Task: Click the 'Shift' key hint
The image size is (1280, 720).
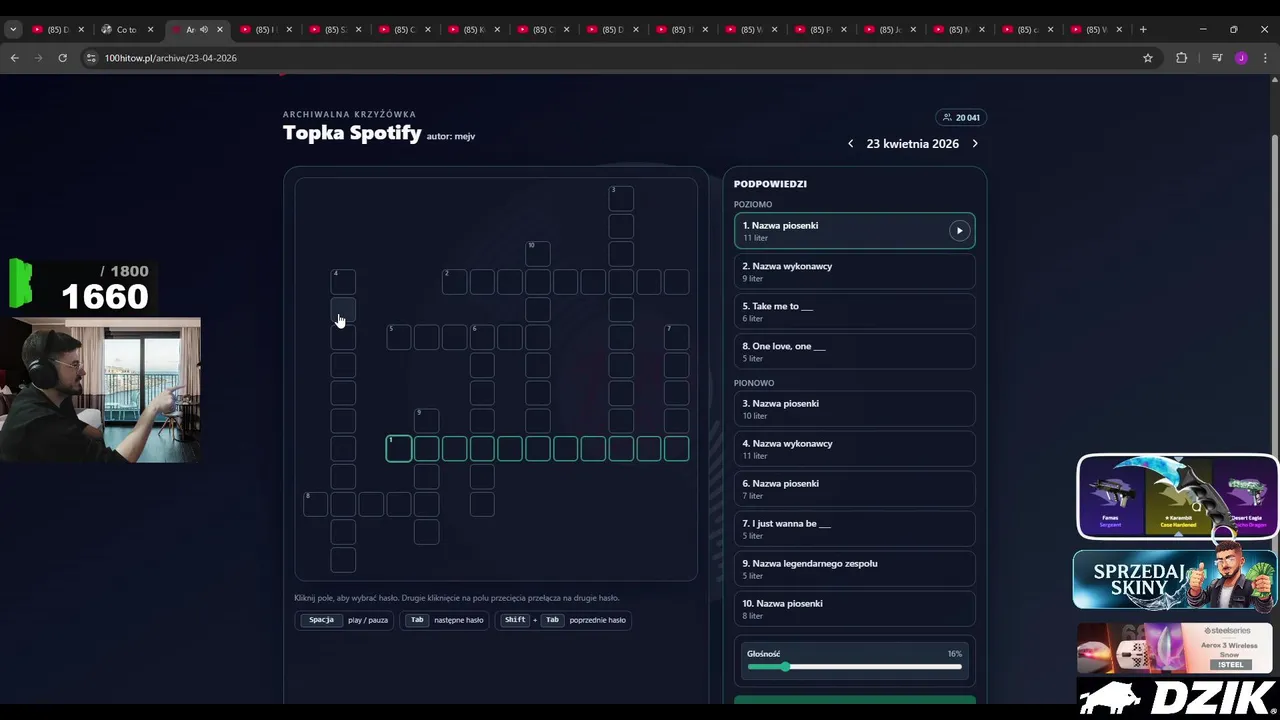Action: [515, 620]
